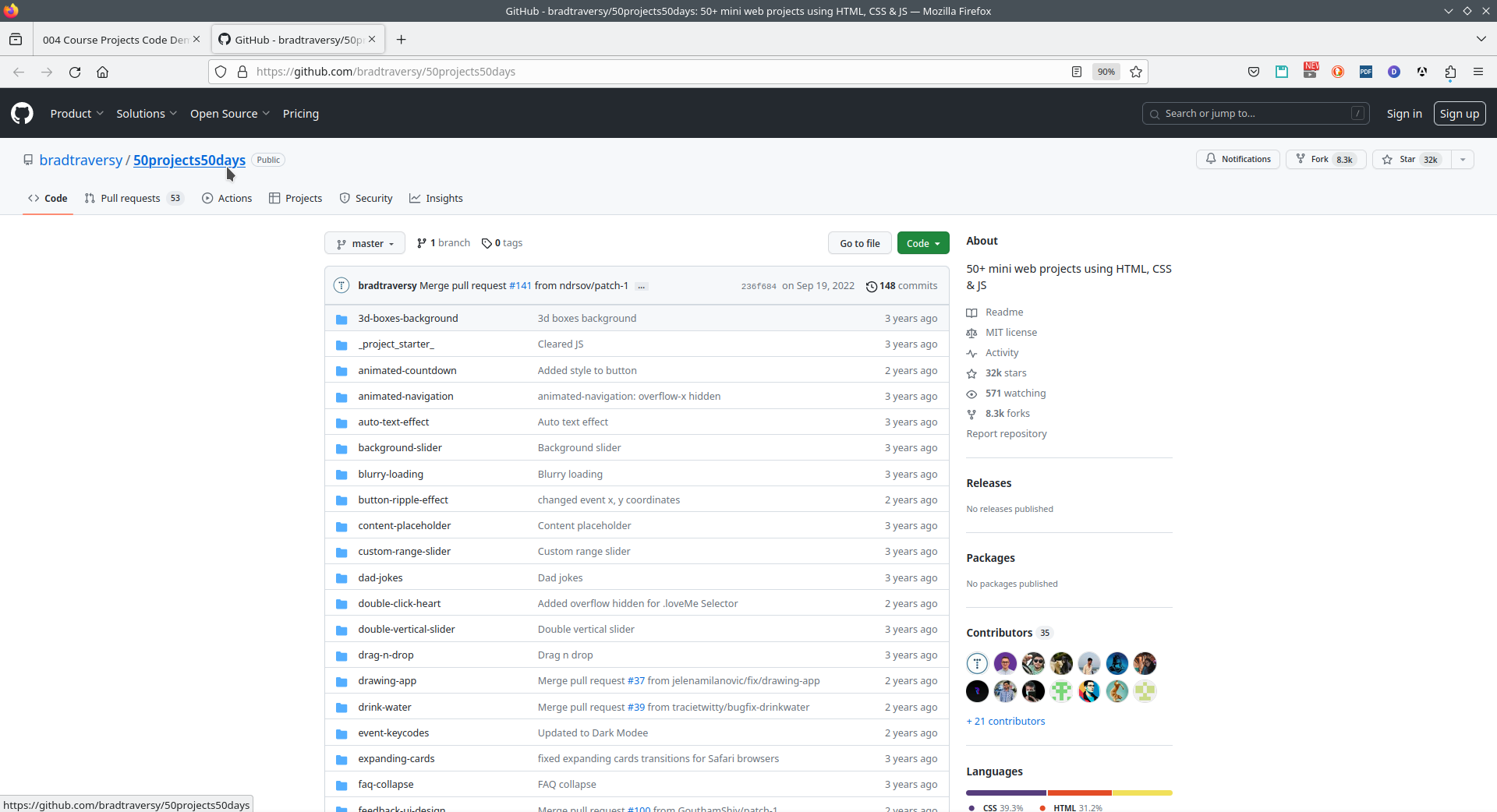Open the animated-countdown folder
Viewport: 1497px width, 812px height.
pos(407,371)
